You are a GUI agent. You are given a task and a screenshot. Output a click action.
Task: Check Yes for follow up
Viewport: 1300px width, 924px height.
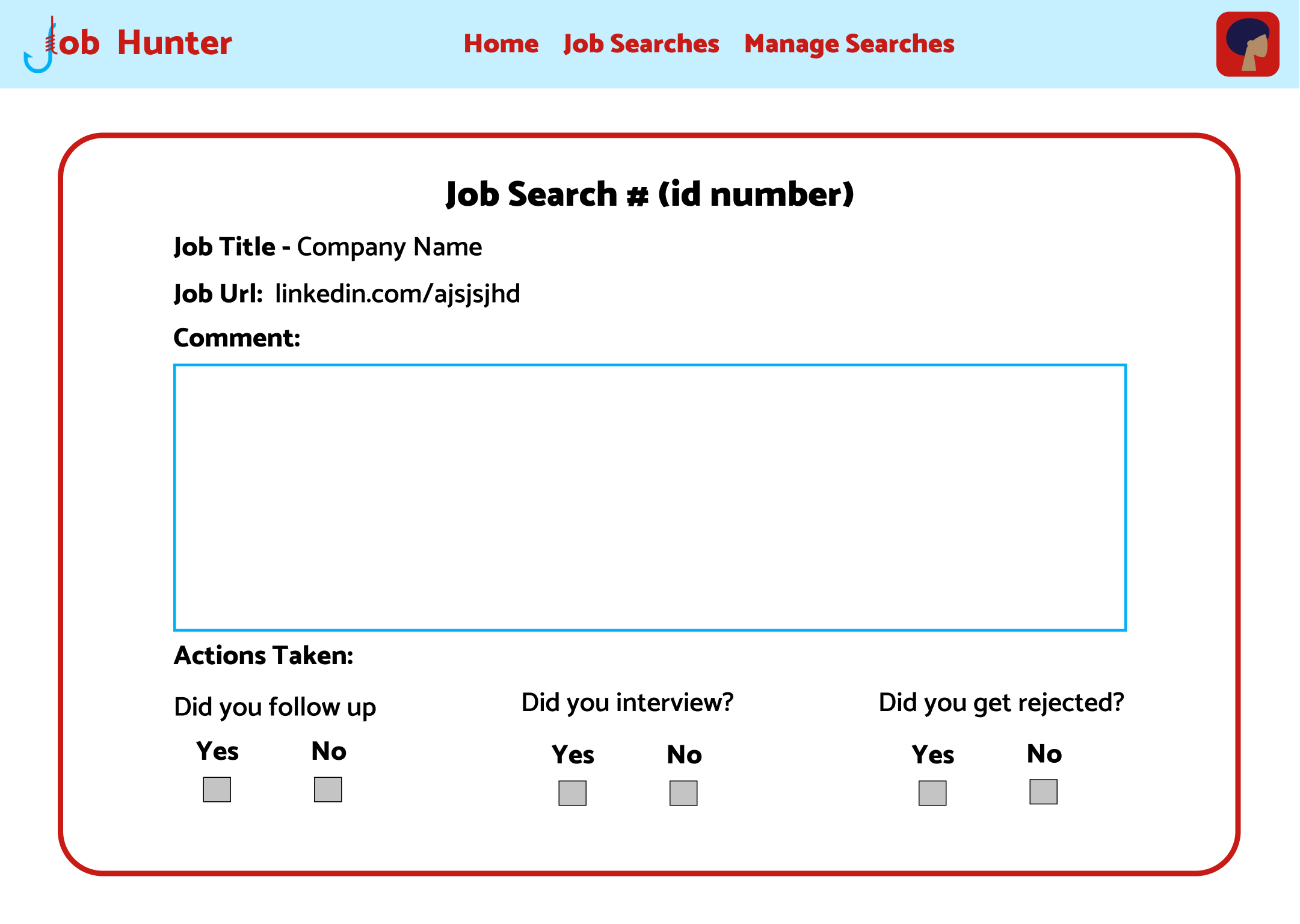click(217, 789)
